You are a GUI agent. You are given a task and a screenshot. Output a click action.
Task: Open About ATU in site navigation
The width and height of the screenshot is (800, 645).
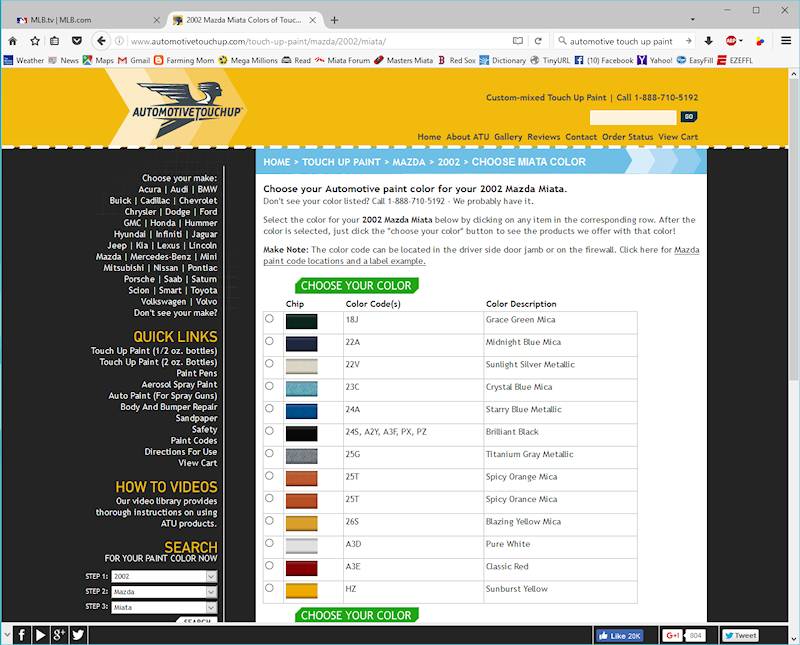pyautogui.click(x=467, y=137)
